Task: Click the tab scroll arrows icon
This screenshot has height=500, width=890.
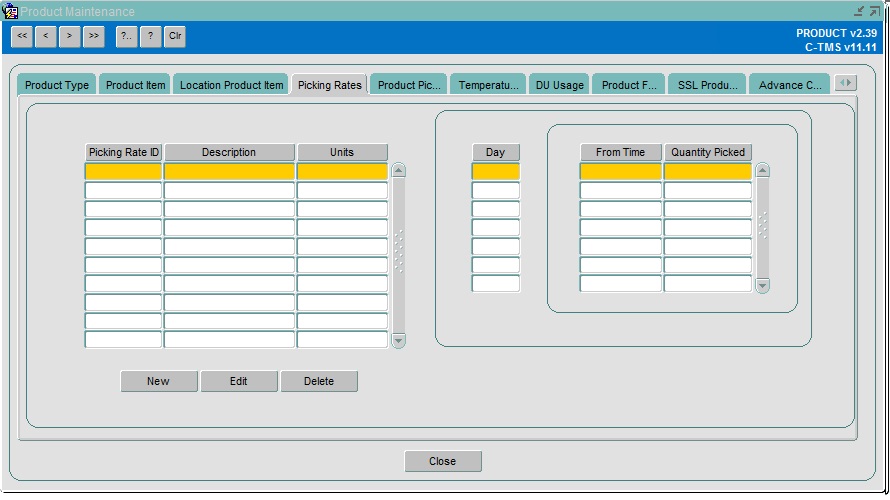Action: pos(846,83)
